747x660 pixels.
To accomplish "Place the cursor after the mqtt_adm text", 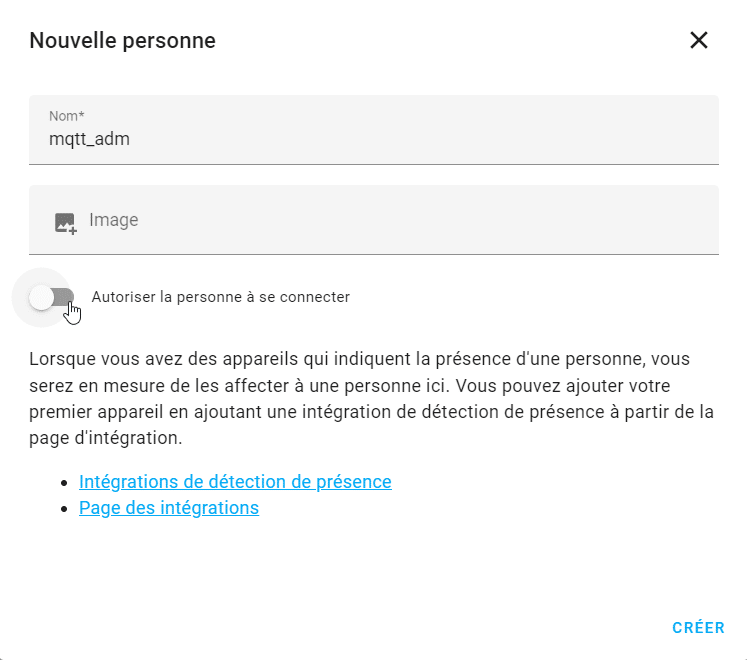I will pos(131,139).
